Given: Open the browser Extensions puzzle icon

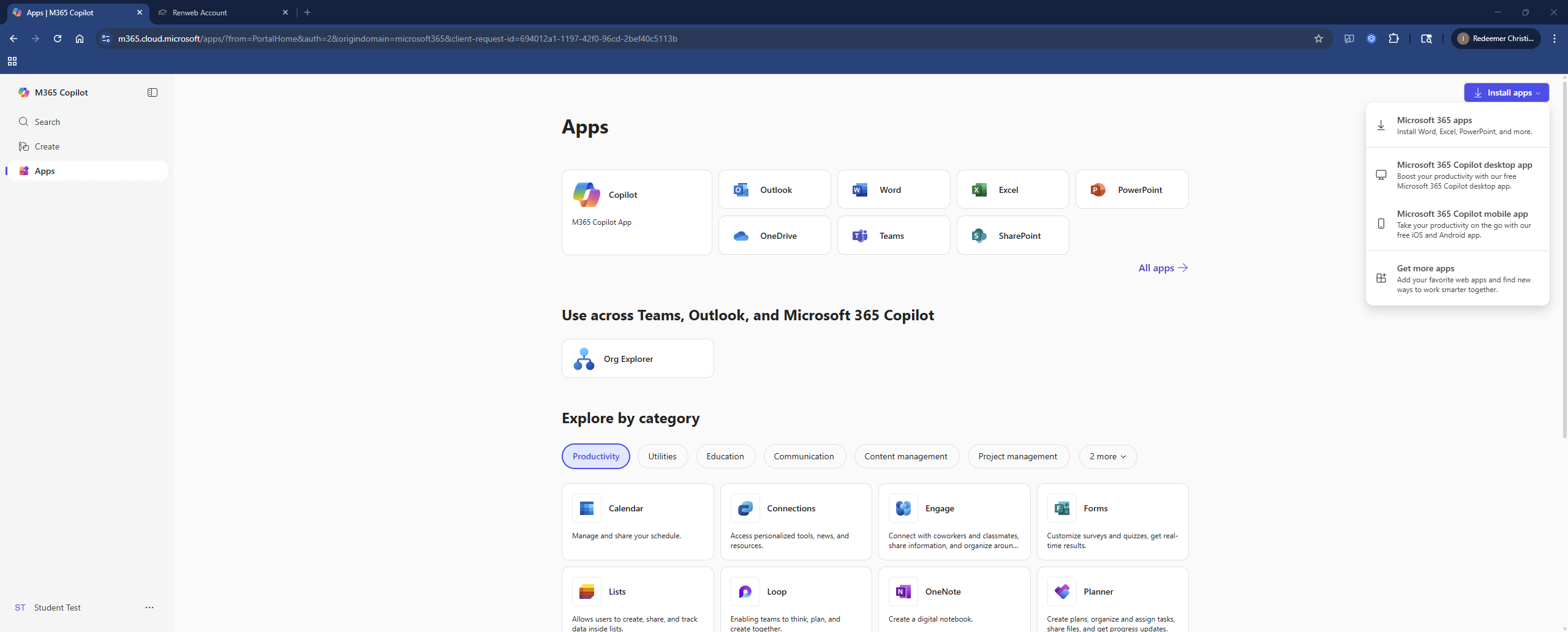Looking at the screenshot, I should click(x=1393, y=39).
